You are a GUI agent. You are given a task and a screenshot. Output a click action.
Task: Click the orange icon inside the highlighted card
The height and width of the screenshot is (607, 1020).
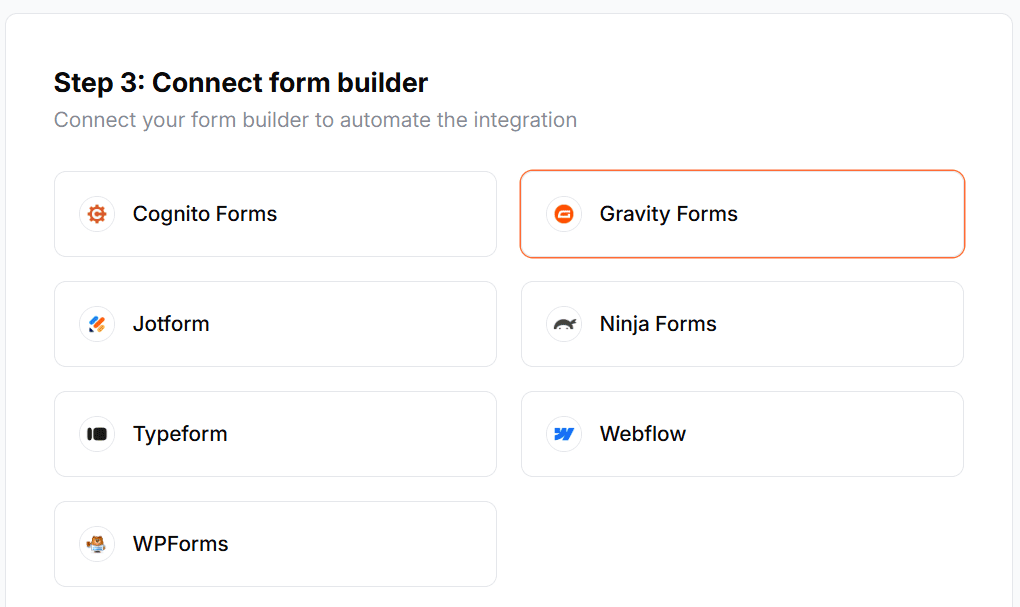tap(563, 213)
